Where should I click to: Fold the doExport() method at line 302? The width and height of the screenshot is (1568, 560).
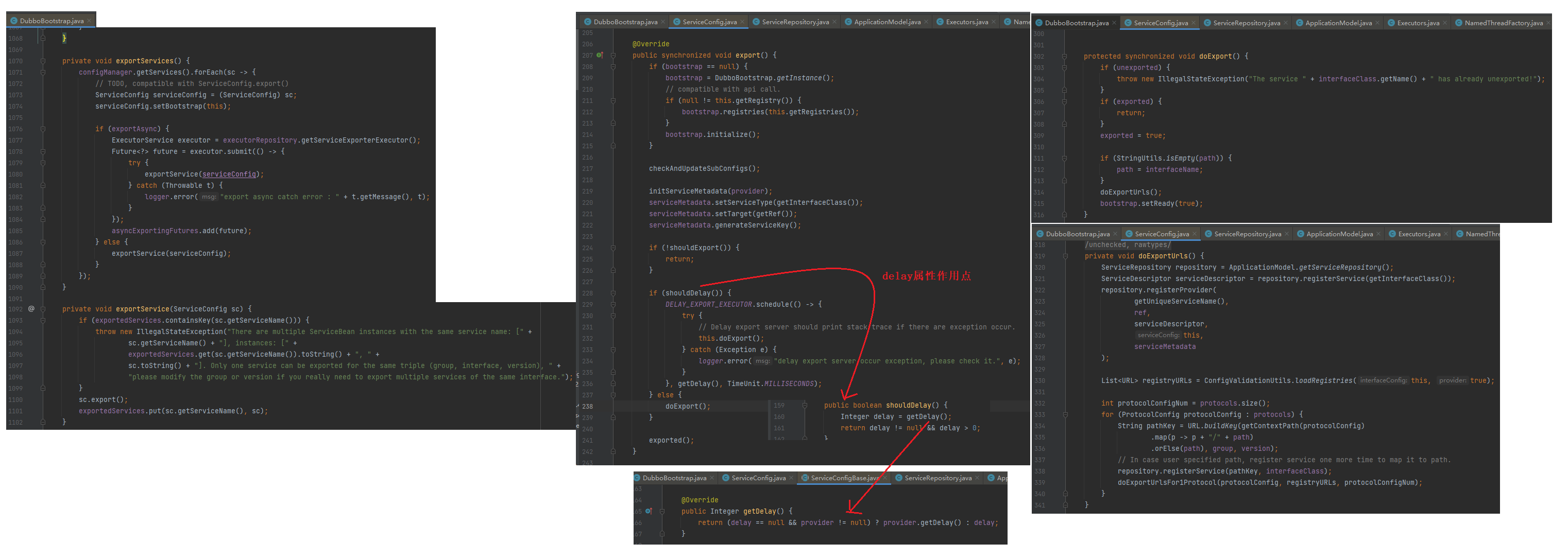point(1065,57)
